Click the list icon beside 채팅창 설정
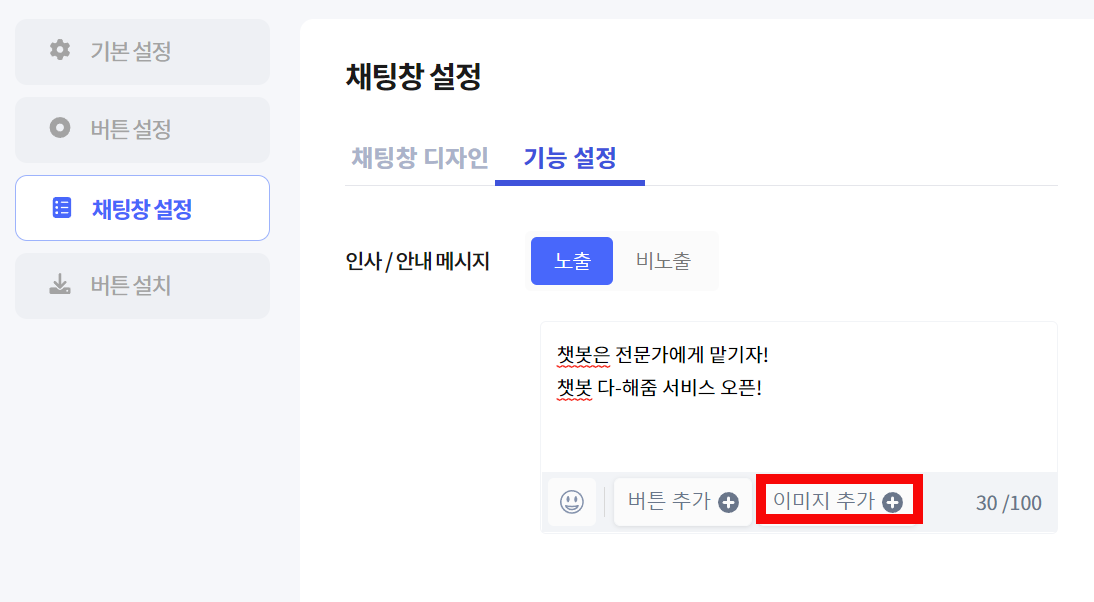Screen dimensions: 1094x602 click(61, 208)
